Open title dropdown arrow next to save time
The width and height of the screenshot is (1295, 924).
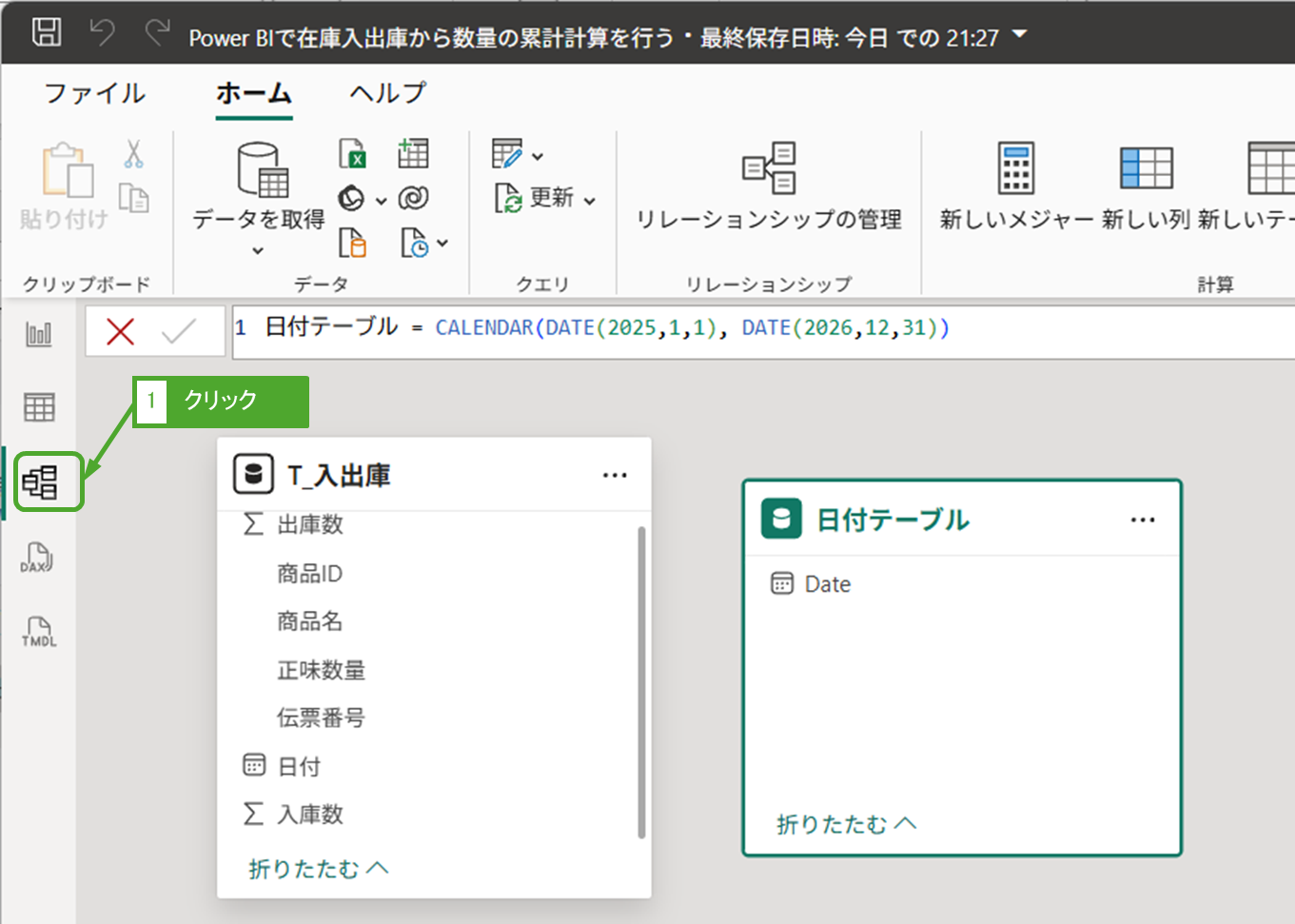[1020, 35]
